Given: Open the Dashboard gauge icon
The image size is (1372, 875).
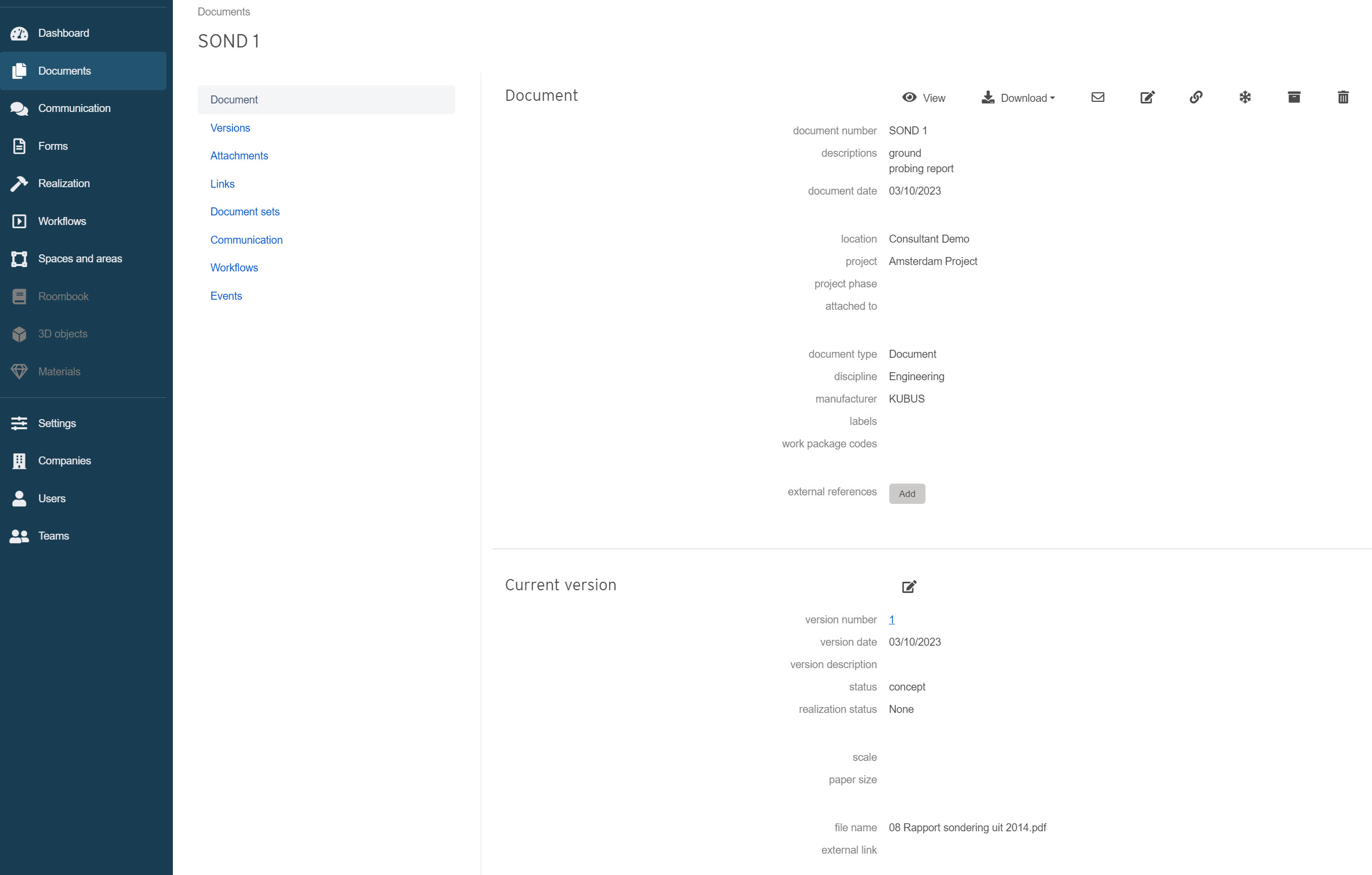Looking at the screenshot, I should pyautogui.click(x=19, y=33).
